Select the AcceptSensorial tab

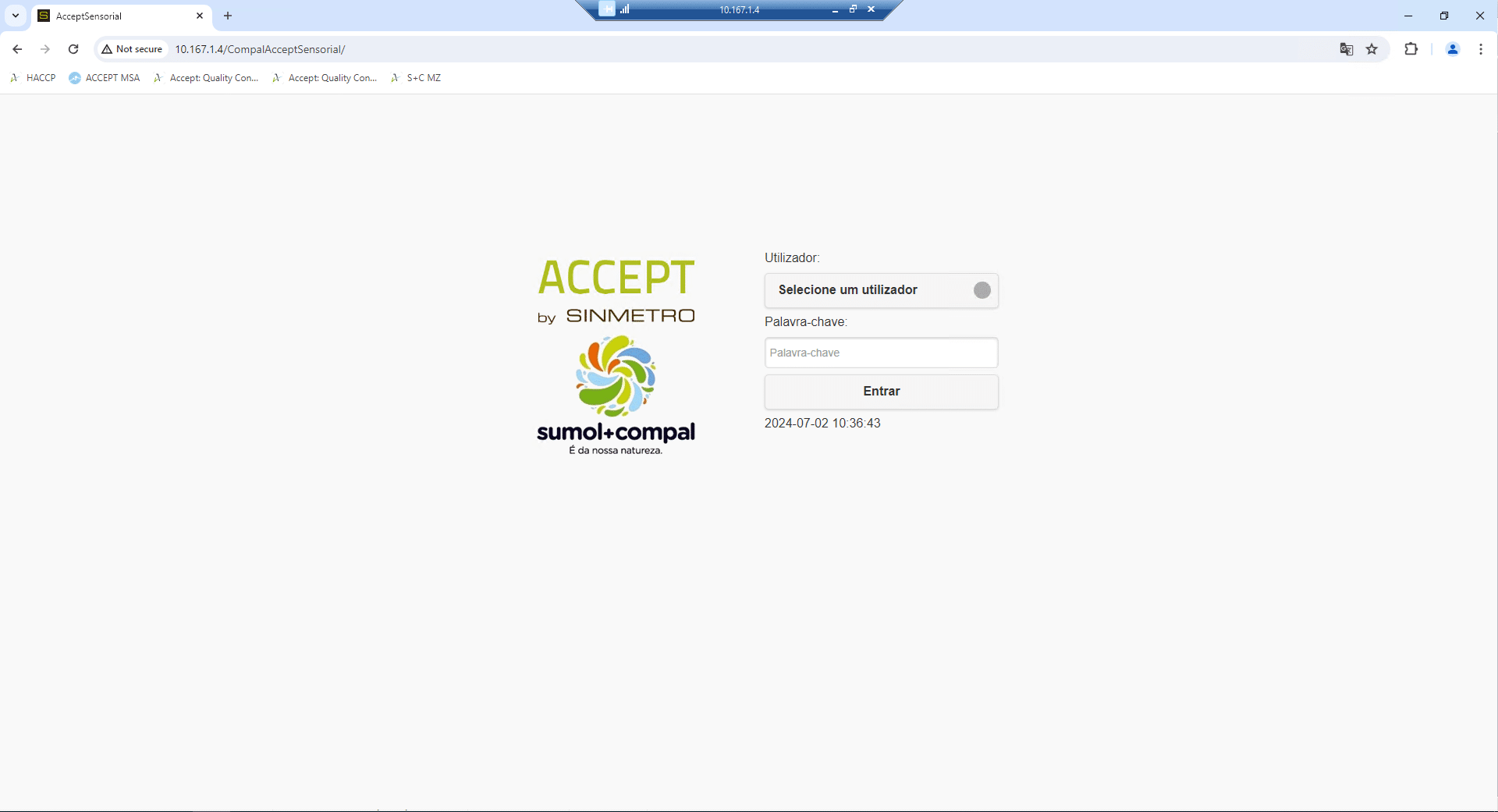pos(109,16)
